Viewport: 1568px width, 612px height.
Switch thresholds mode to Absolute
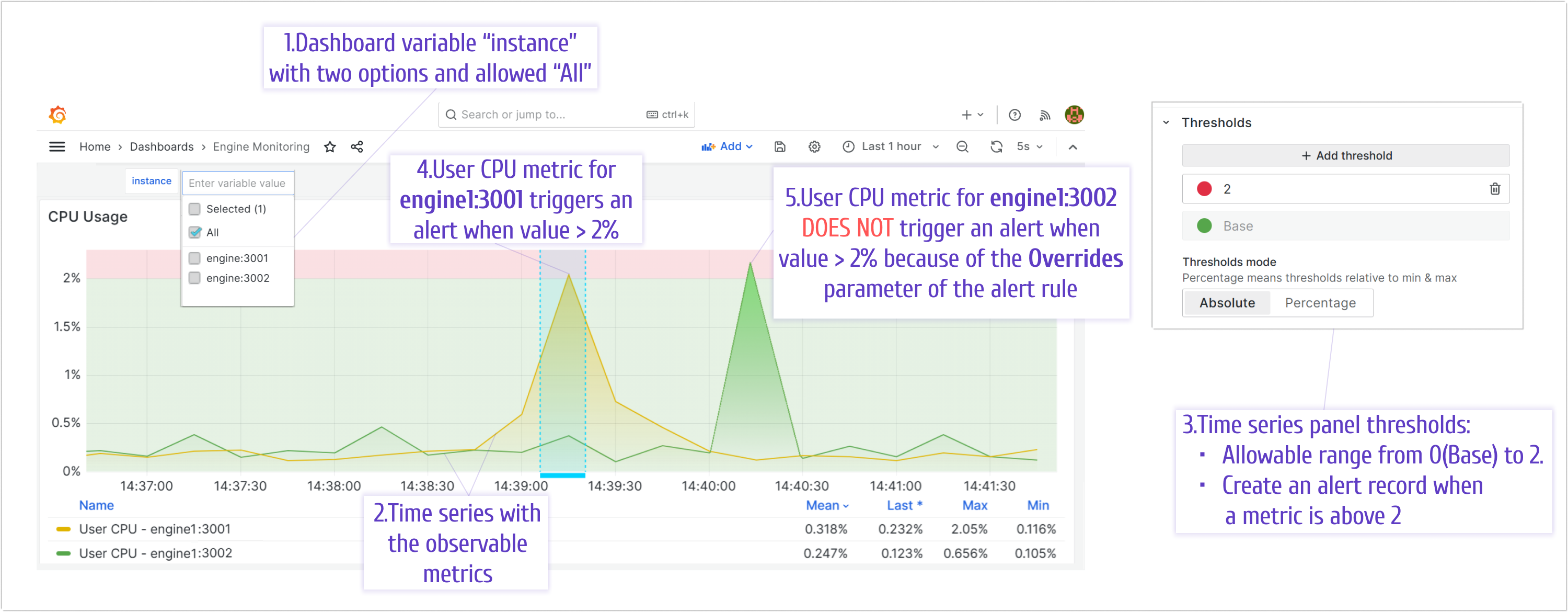[x=1227, y=303]
